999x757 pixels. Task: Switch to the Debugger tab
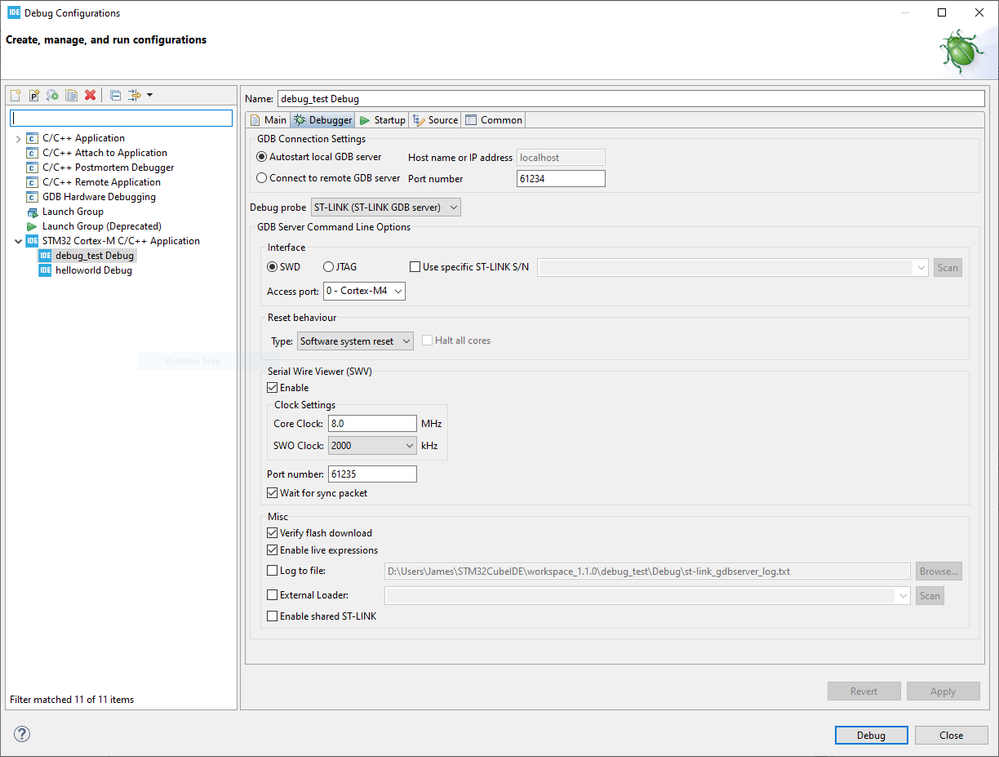(322, 120)
